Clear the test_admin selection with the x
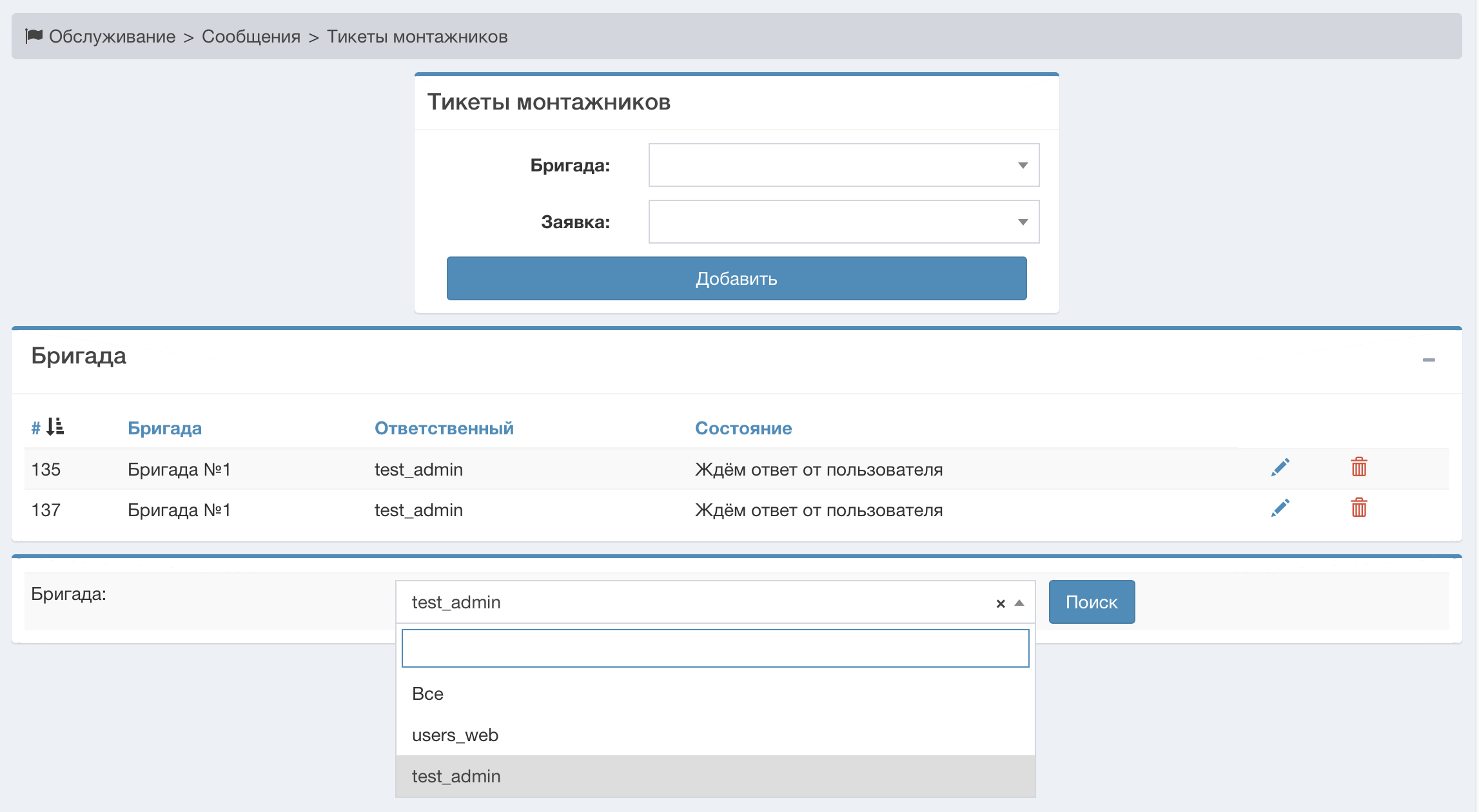The height and width of the screenshot is (812, 1479). coord(1000,604)
